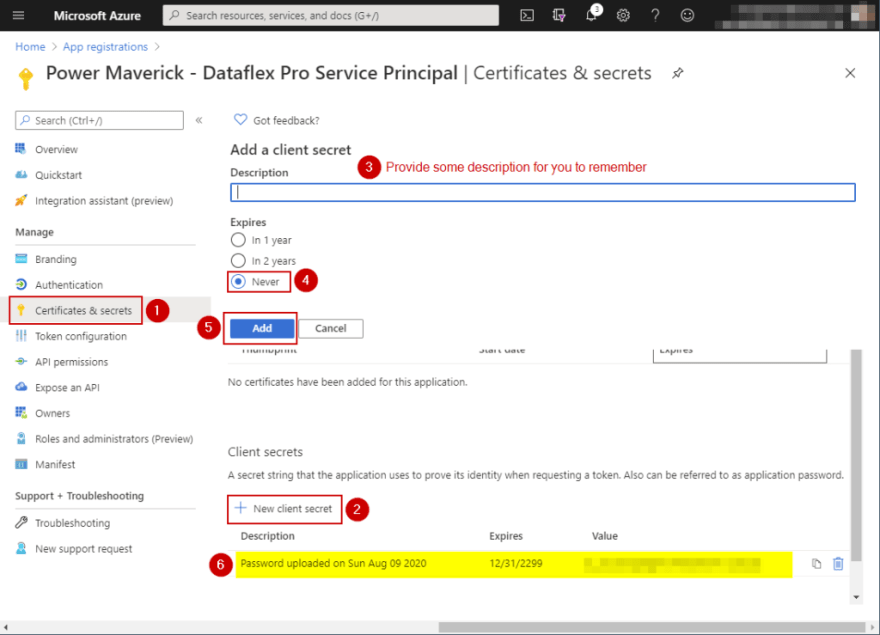Click the Owners icon
This screenshot has width=880, height=635.
tap(21, 413)
